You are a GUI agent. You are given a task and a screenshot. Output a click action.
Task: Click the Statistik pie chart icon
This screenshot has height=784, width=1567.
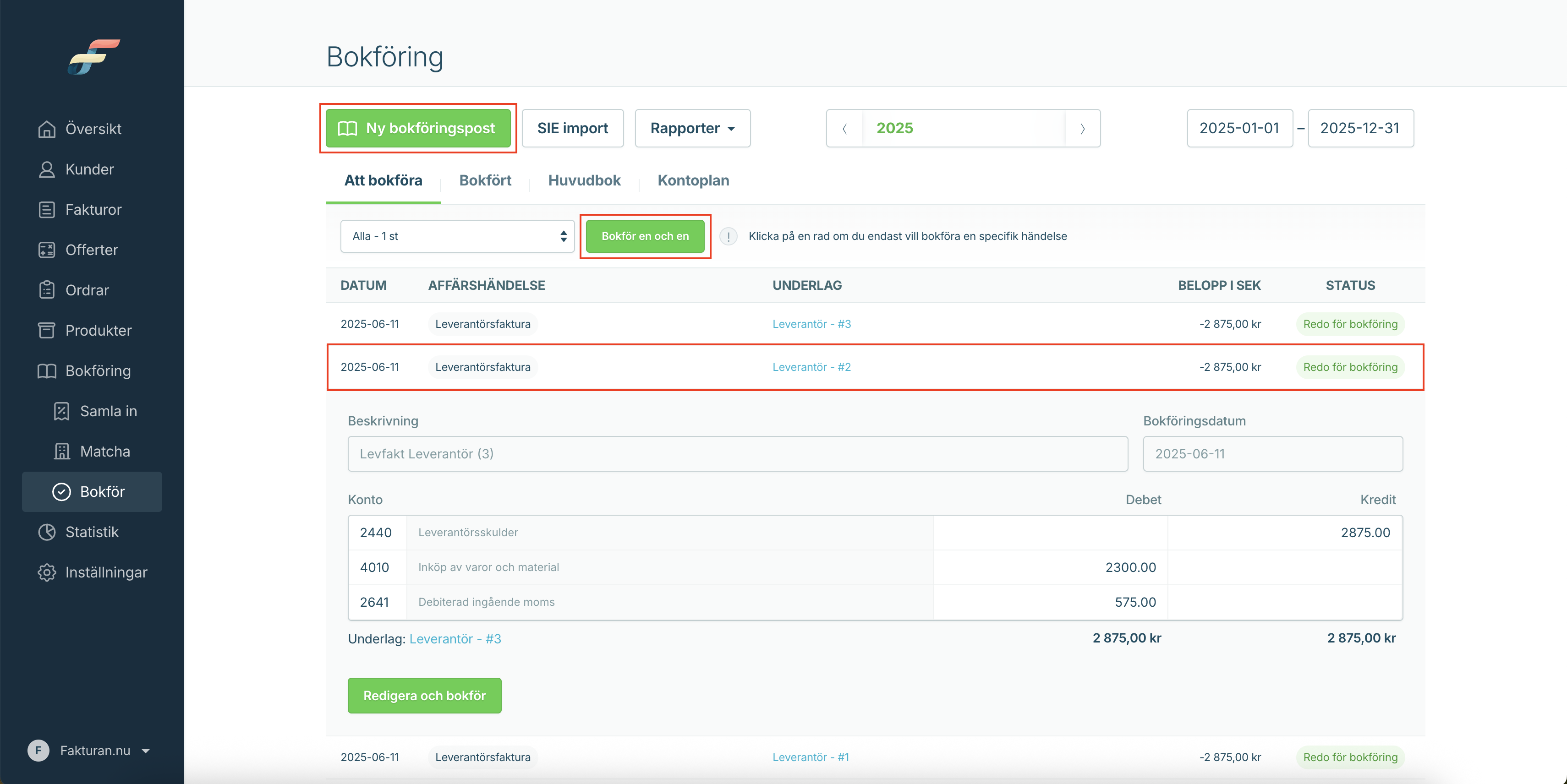point(47,532)
